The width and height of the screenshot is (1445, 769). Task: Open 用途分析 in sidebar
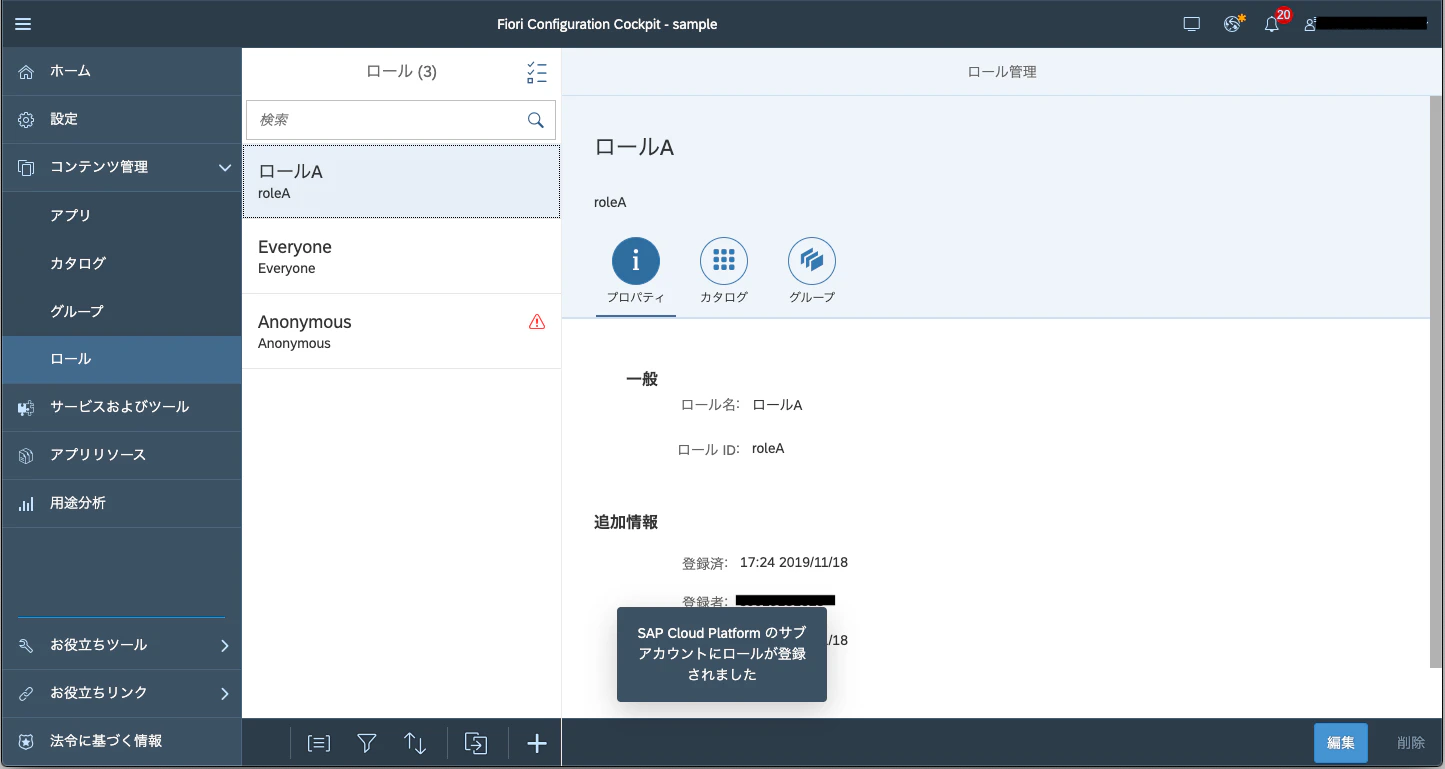click(x=121, y=503)
